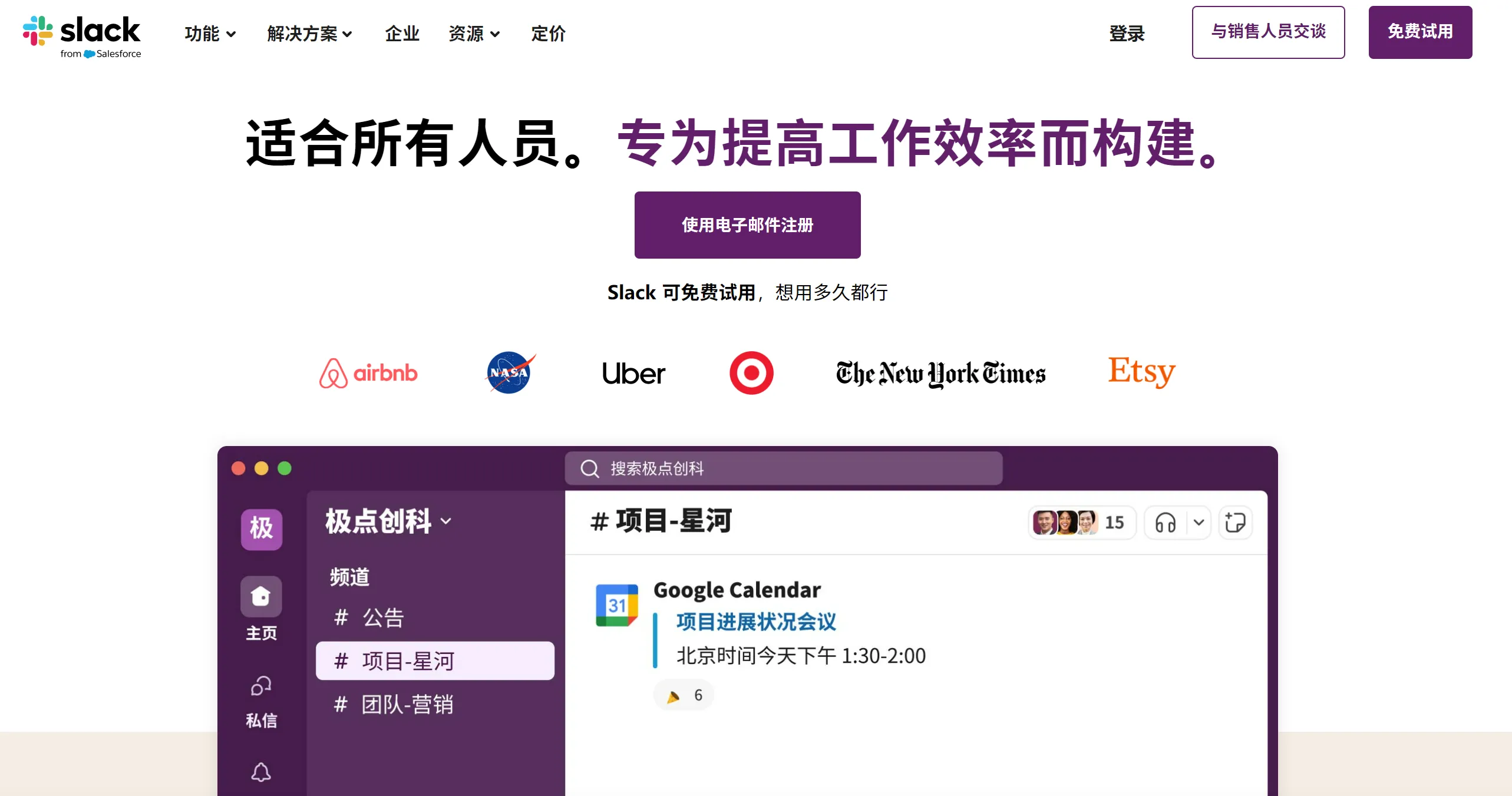
Task: Expand the 解决方案 dropdown menu
Action: click(309, 34)
